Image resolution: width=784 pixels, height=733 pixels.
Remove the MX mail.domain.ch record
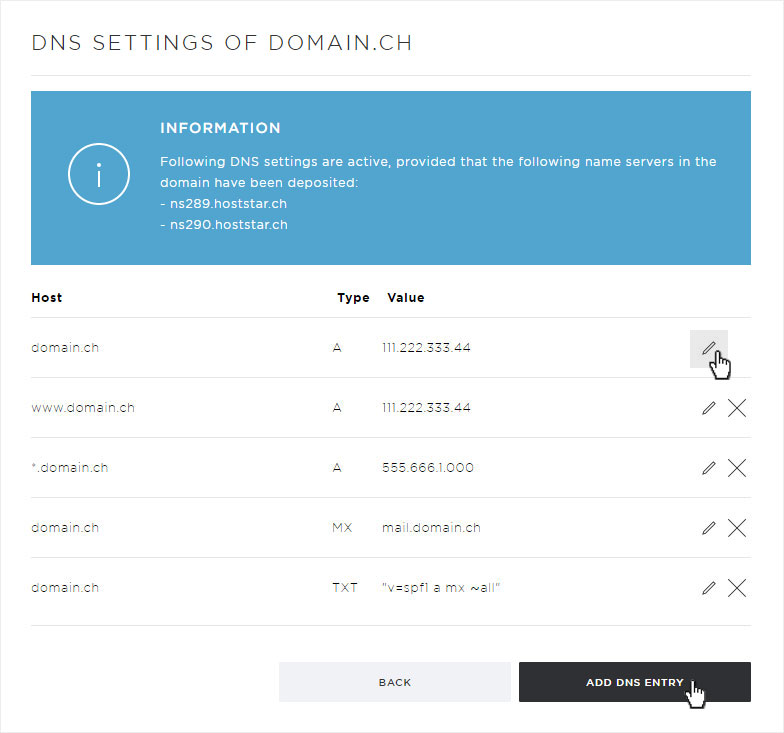(x=737, y=528)
